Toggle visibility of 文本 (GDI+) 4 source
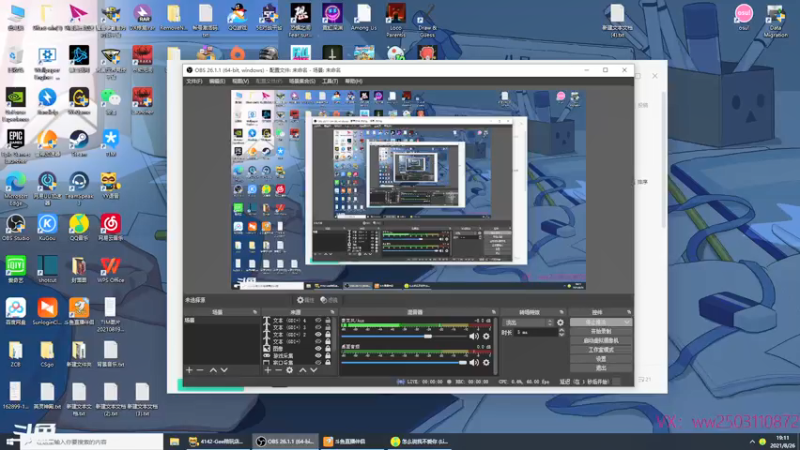This screenshot has height=450, width=800. point(318,320)
